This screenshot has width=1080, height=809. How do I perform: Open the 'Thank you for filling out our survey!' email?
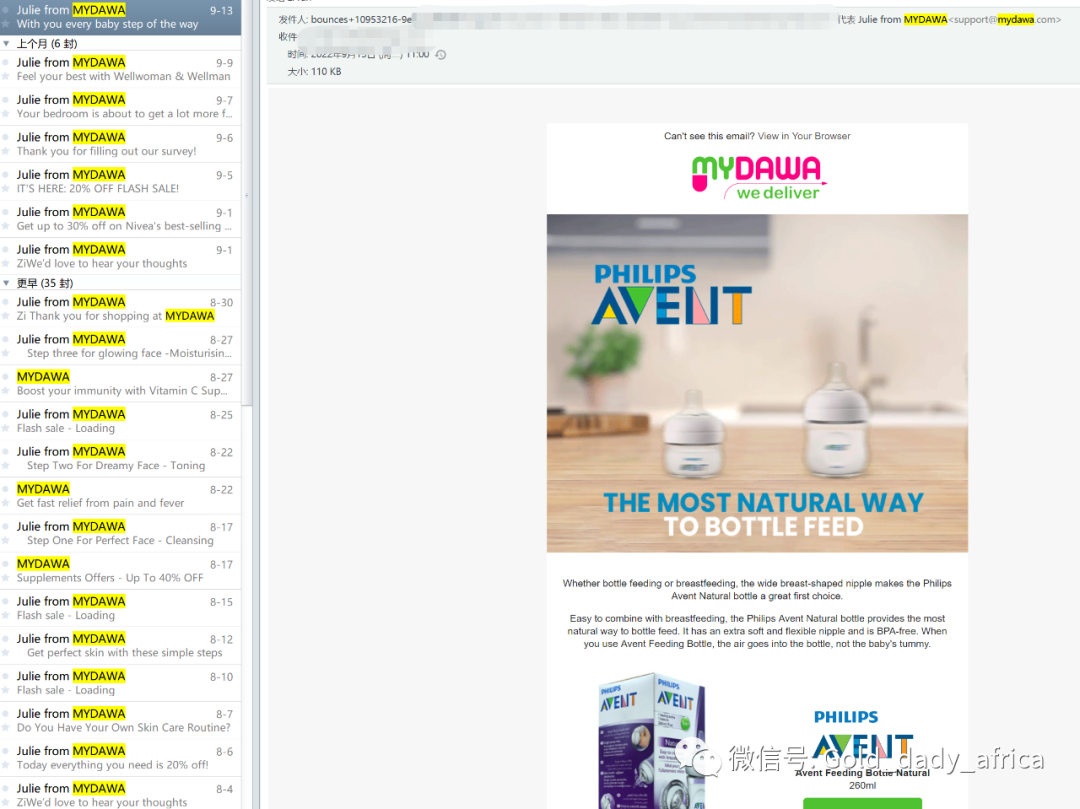click(x=121, y=144)
